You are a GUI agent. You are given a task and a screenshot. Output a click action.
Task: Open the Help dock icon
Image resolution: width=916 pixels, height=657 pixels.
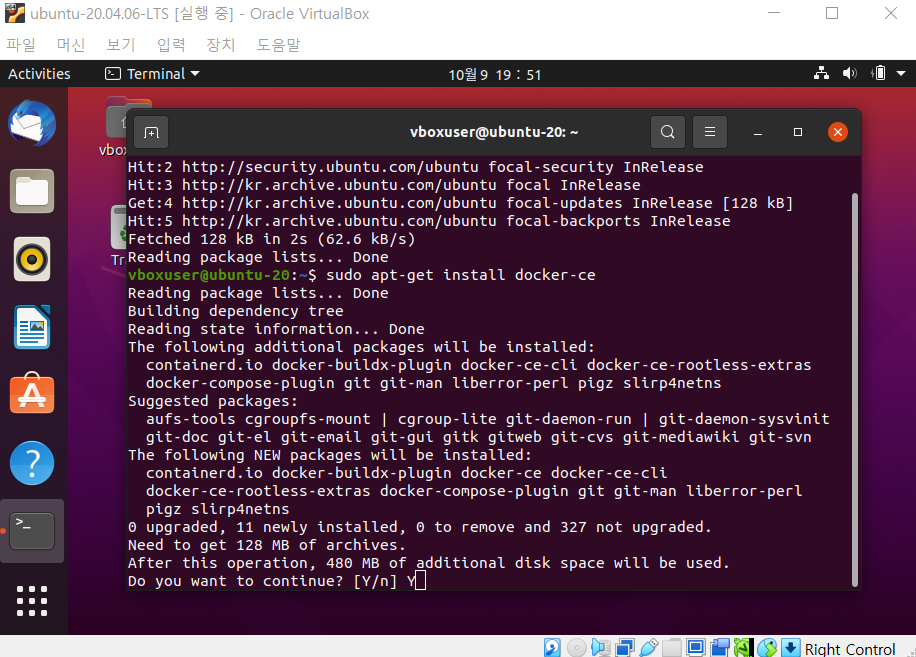(x=32, y=463)
